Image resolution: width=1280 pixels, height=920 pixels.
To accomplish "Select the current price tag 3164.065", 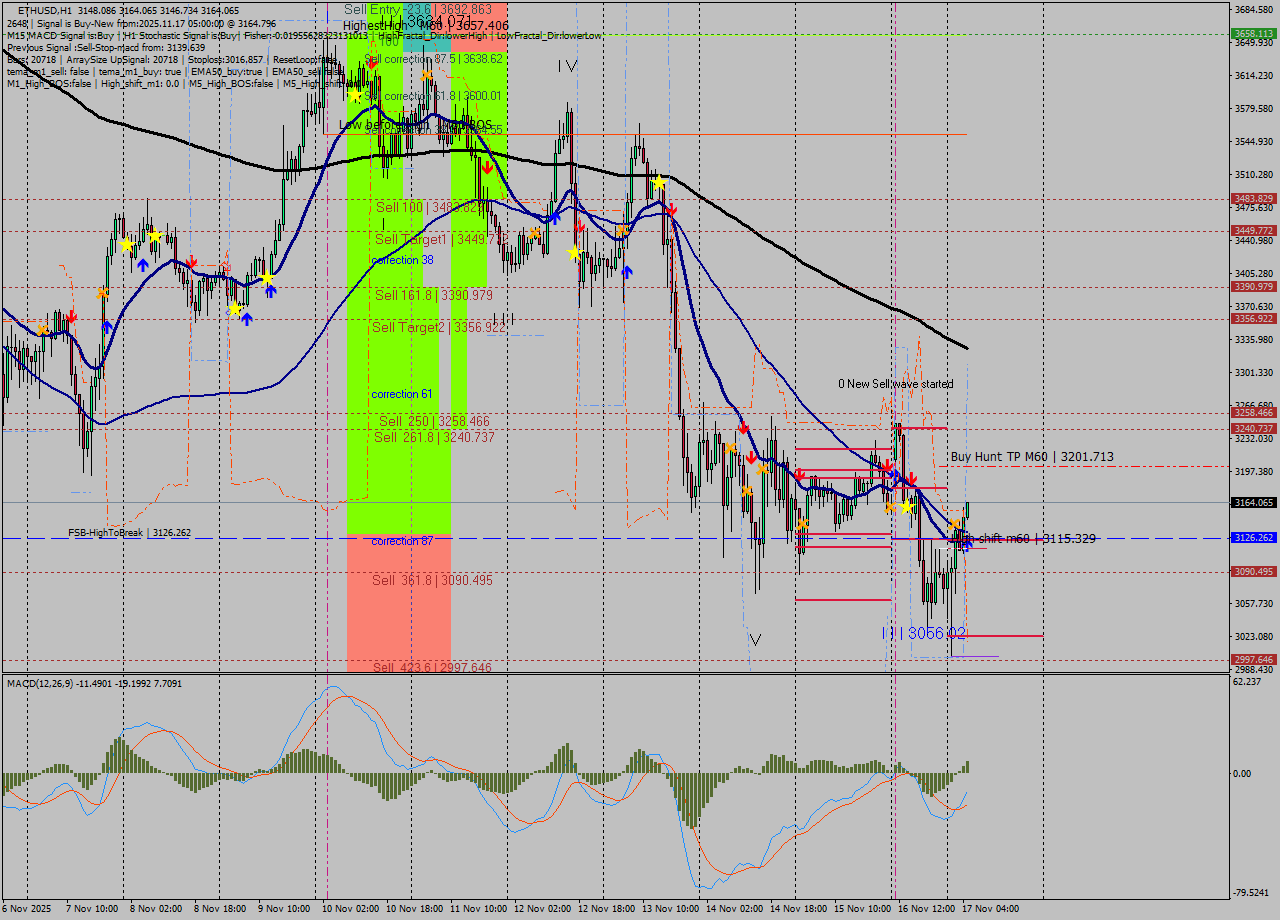I will point(1253,503).
